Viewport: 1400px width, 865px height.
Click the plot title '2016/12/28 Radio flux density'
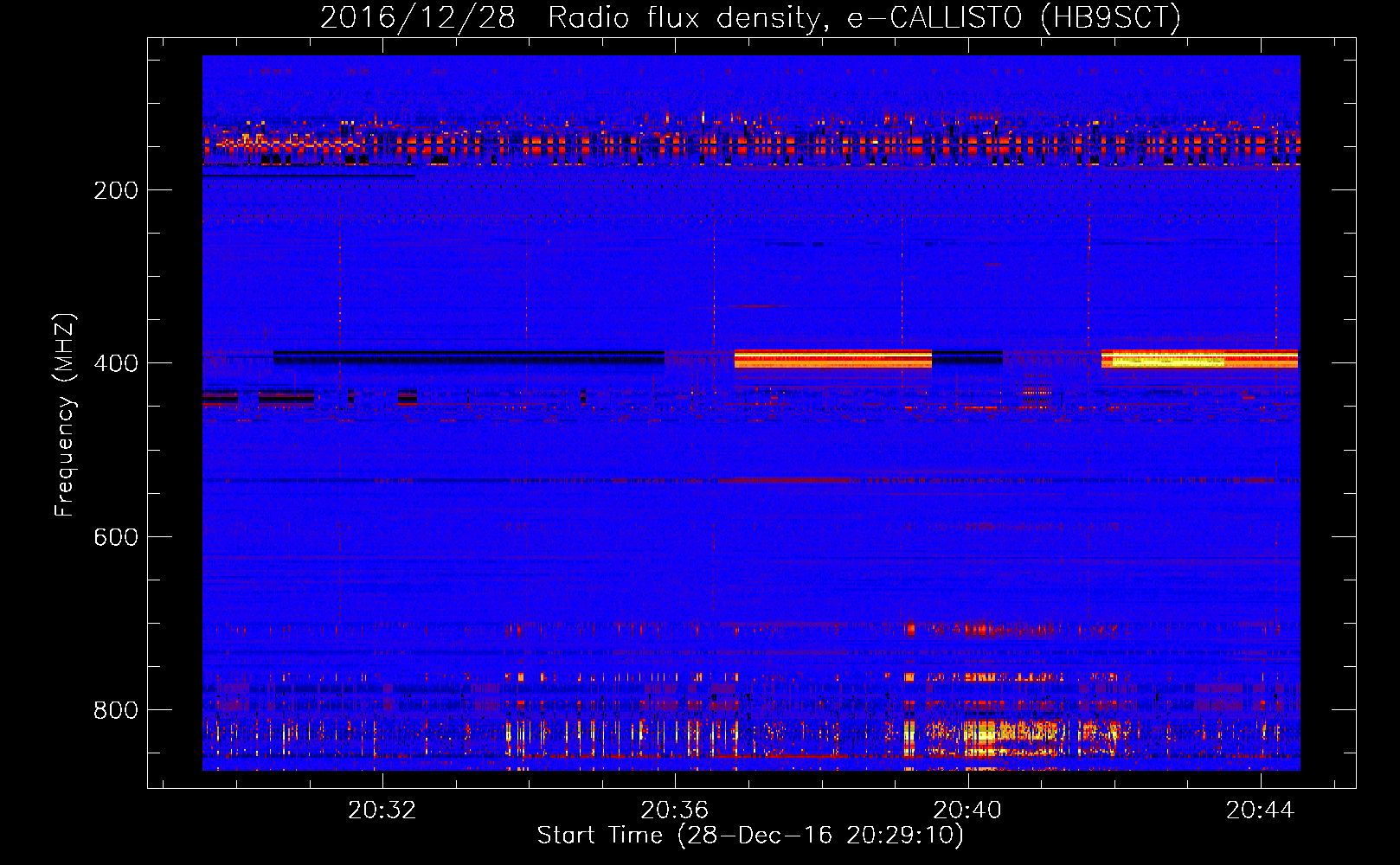click(569, 17)
